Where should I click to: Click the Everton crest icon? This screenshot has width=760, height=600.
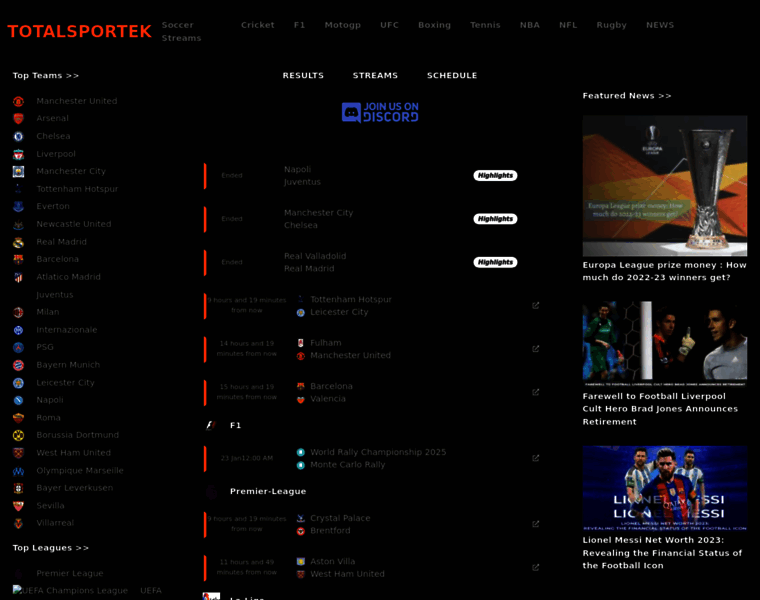point(18,206)
